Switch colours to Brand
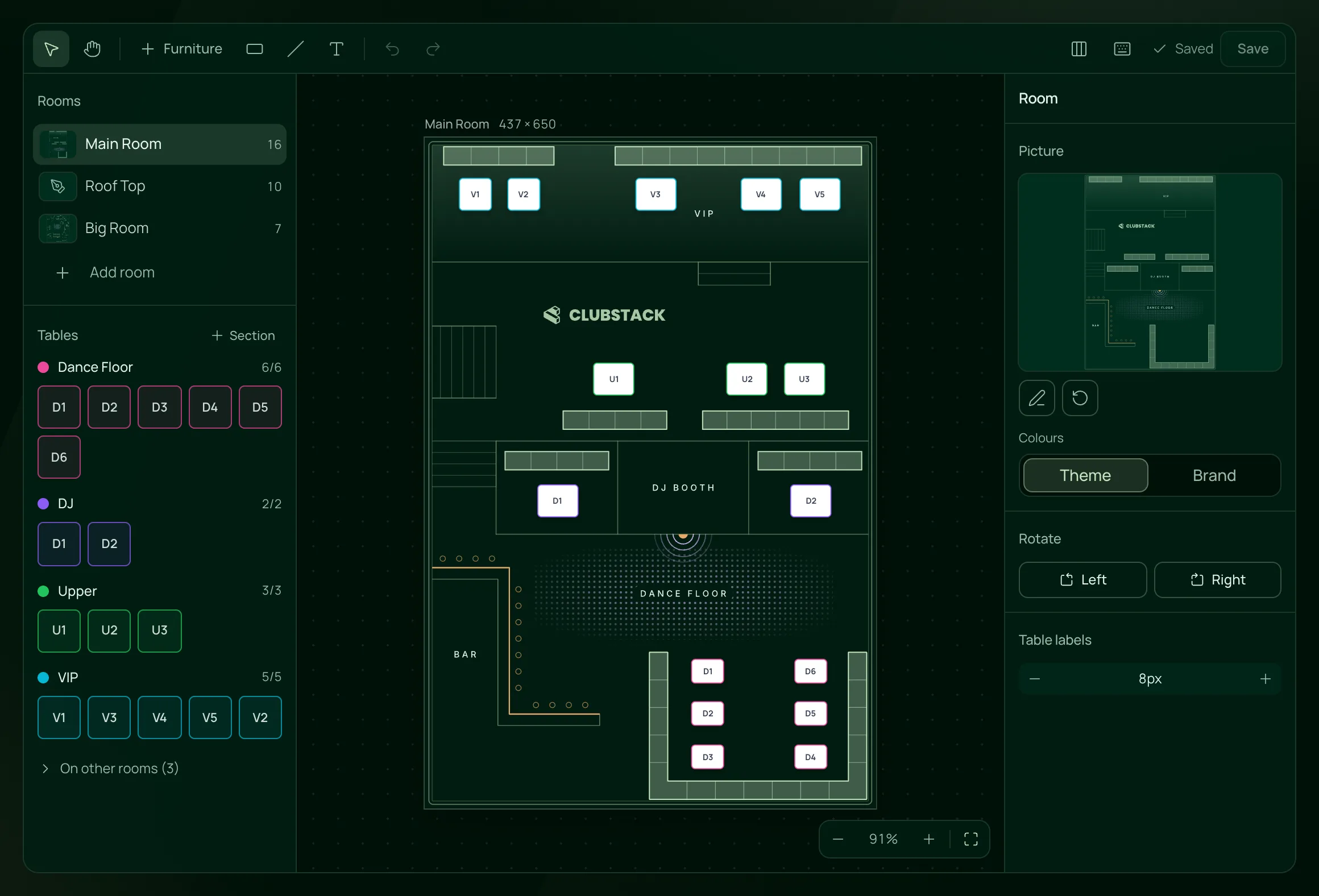Image resolution: width=1319 pixels, height=896 pixels. 1214,475
